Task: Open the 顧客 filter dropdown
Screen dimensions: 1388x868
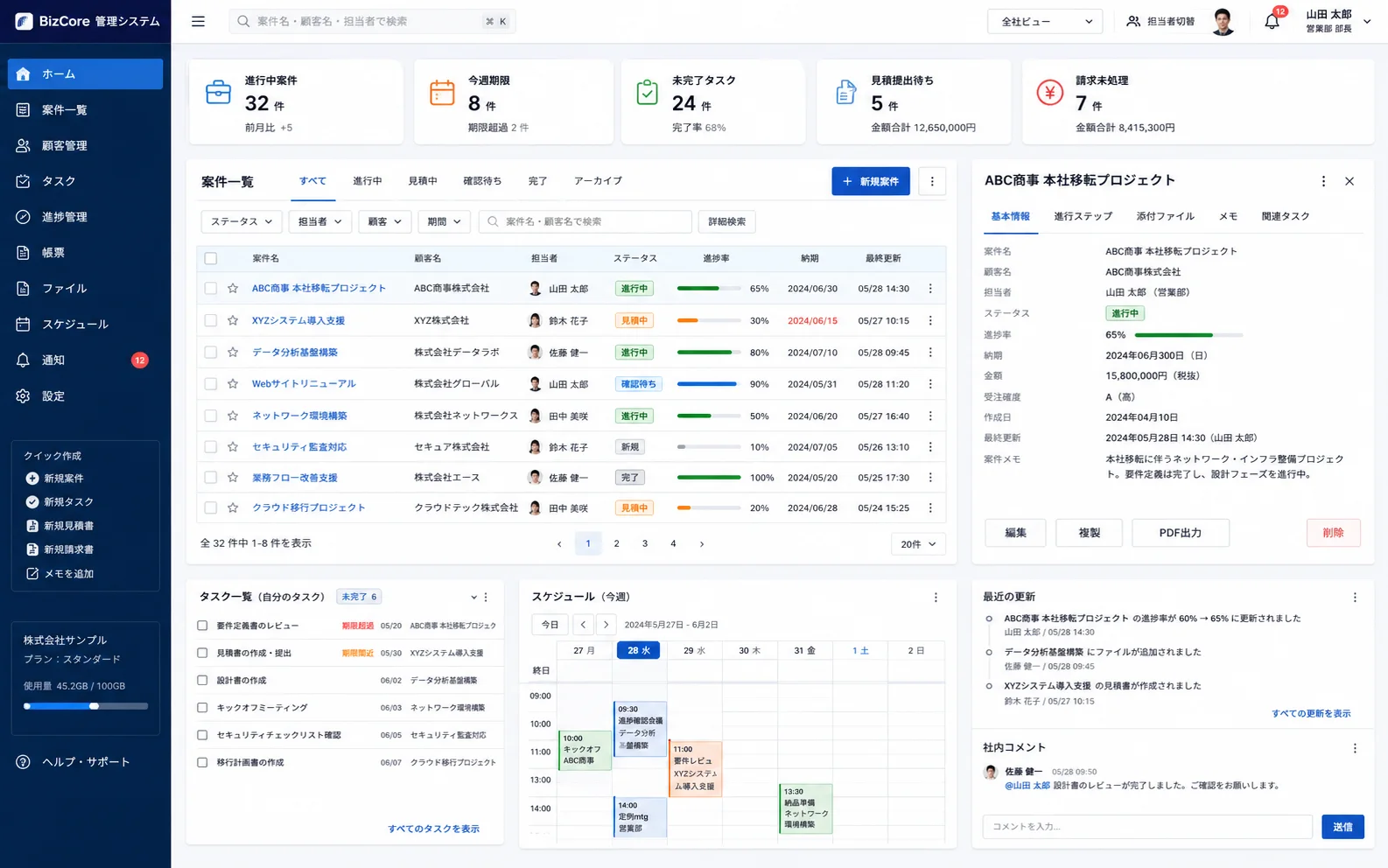Action: tap(385, 221)
